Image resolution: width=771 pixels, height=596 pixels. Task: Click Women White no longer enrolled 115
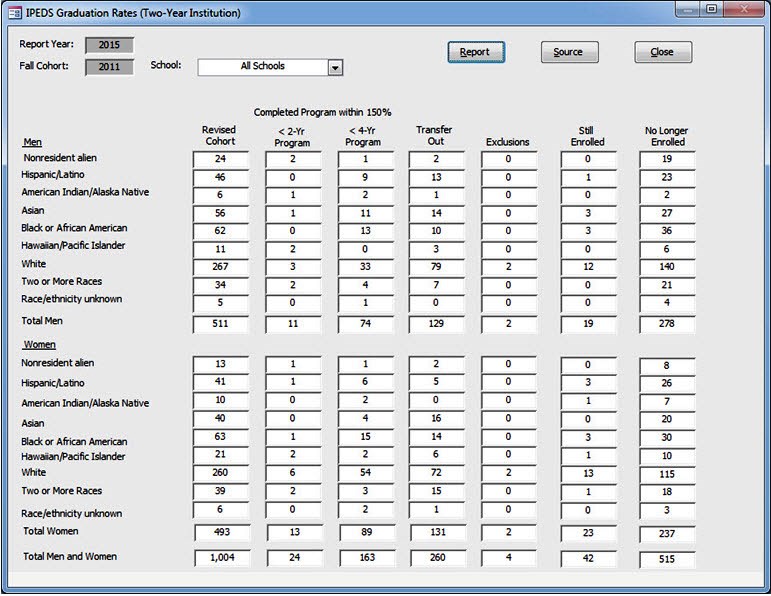tap(667, 474)
